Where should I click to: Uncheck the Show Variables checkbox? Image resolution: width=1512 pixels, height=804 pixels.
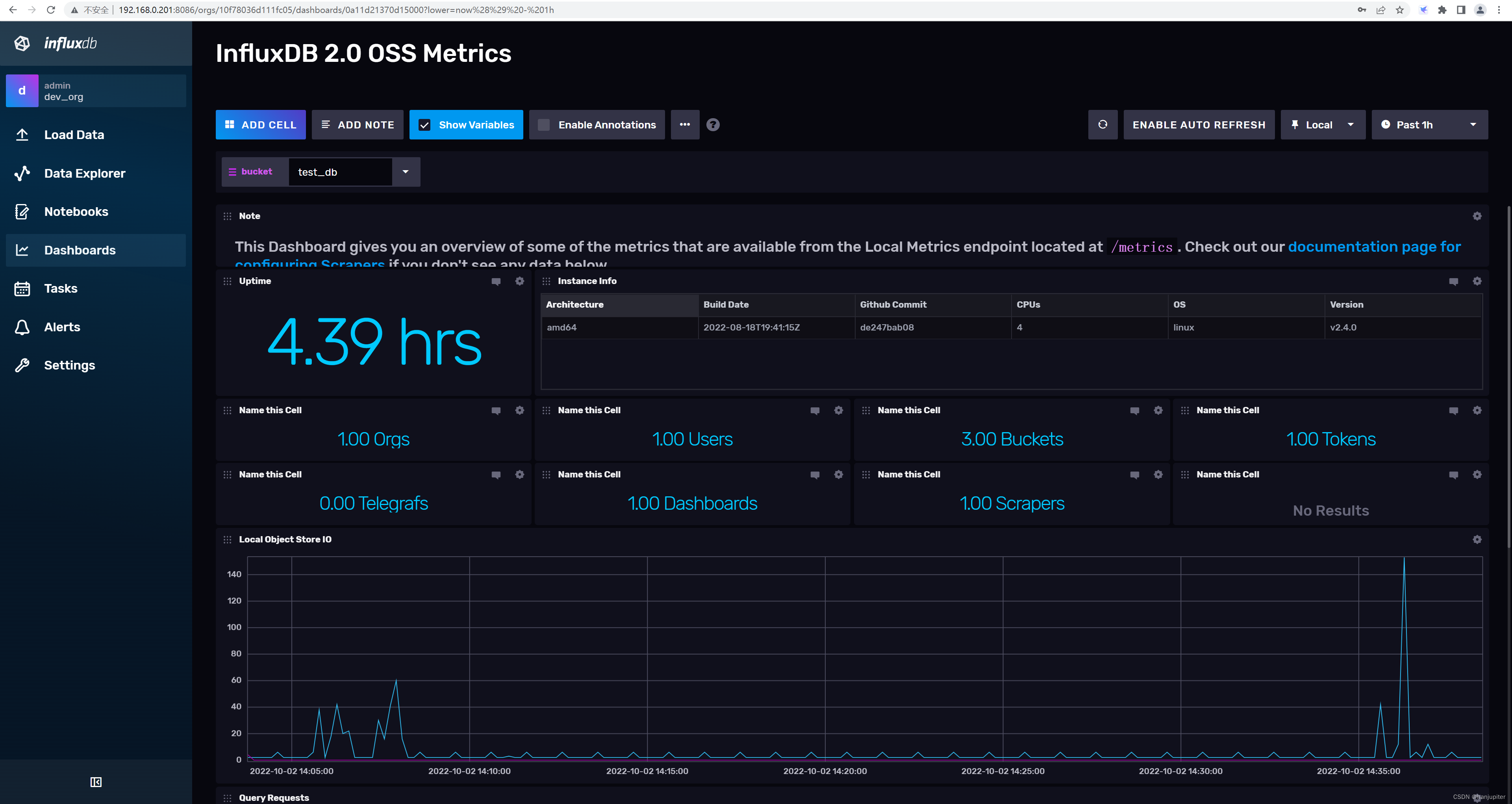[425, 124]
